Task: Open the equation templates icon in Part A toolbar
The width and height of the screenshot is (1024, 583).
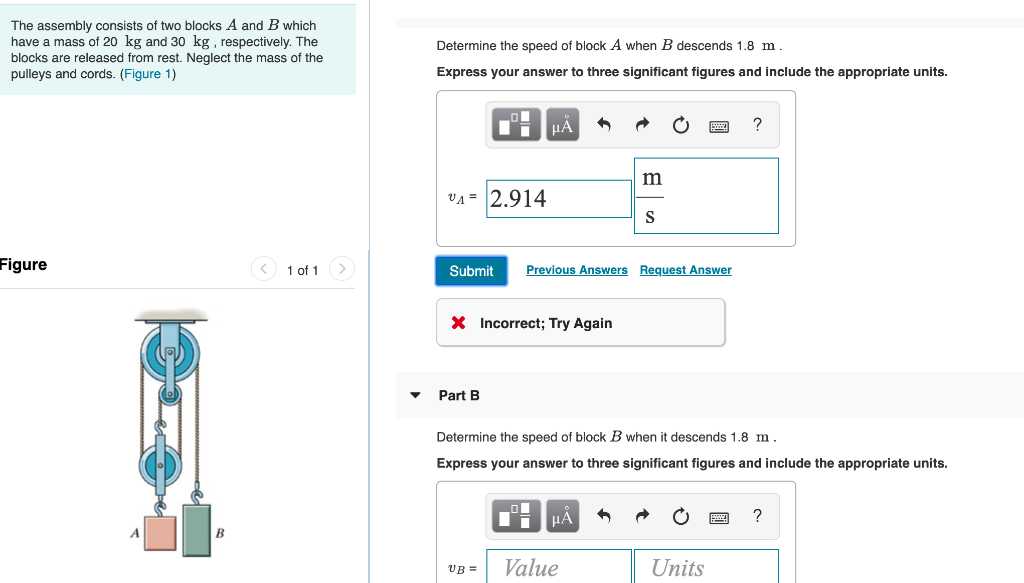Action: (516, 124)
